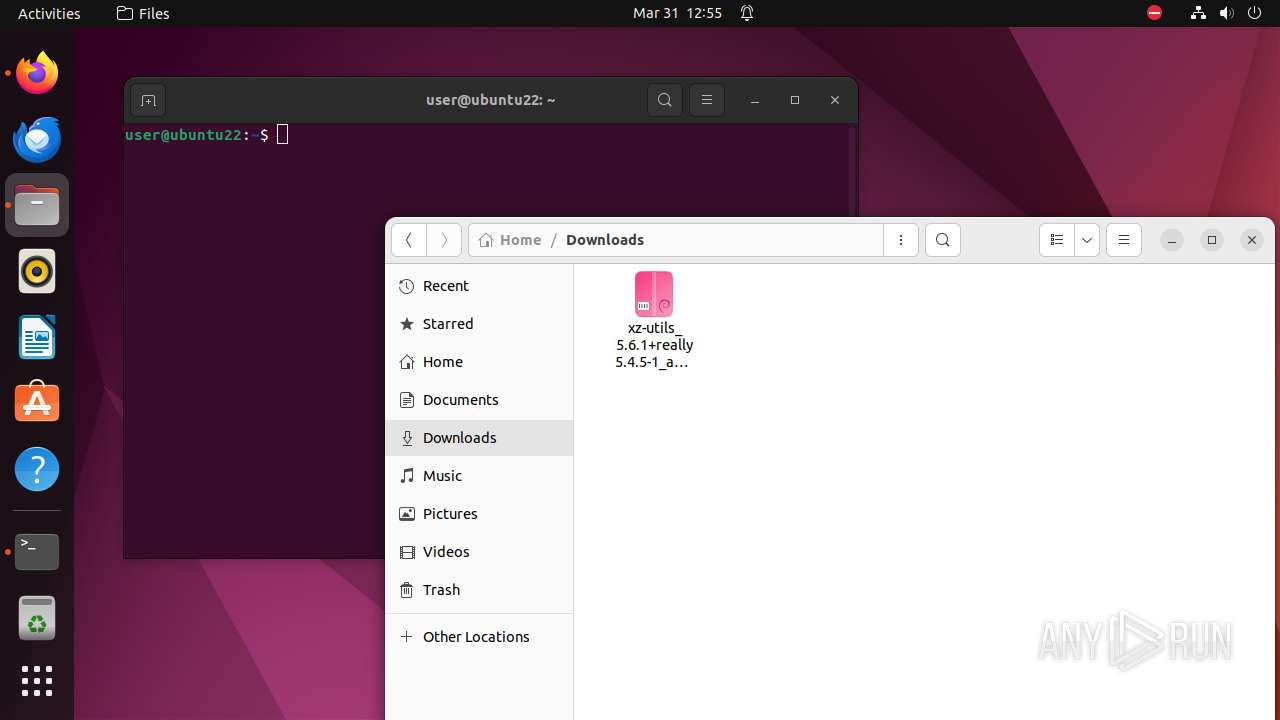This screenshot has height=720, width=1280.
Task: Launch Thunderbird mail from the dock
Action: [x=37, y=139]
